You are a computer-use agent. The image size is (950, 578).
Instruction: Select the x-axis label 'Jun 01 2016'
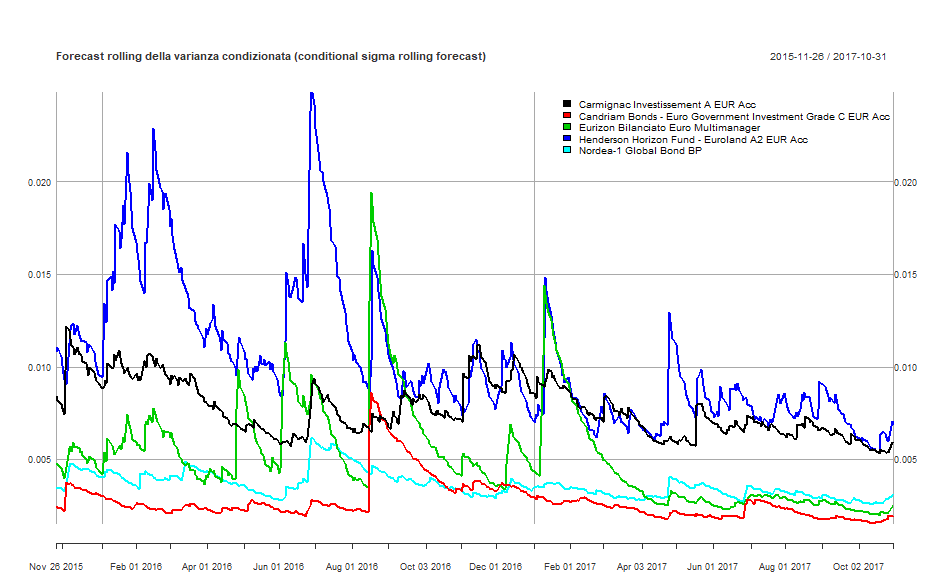tap(279, 567)
